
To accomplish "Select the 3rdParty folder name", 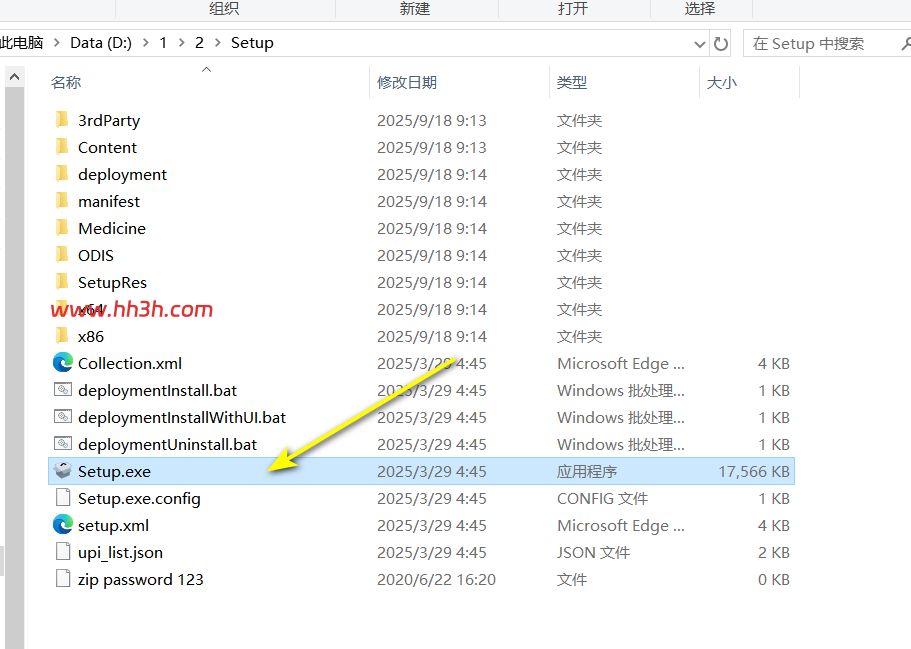I will pyautogui.click(x=109, y=120).
